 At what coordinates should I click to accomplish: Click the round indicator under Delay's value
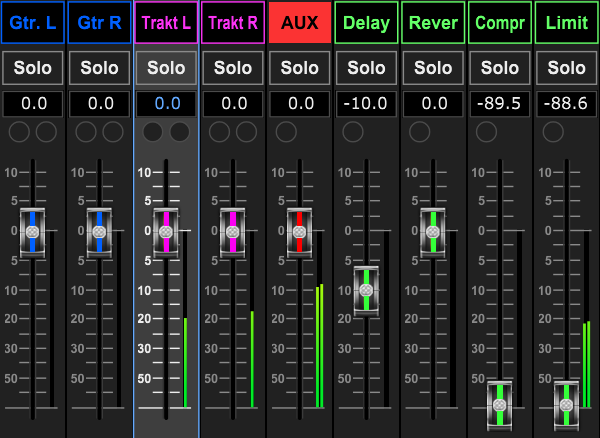point(354,132)
